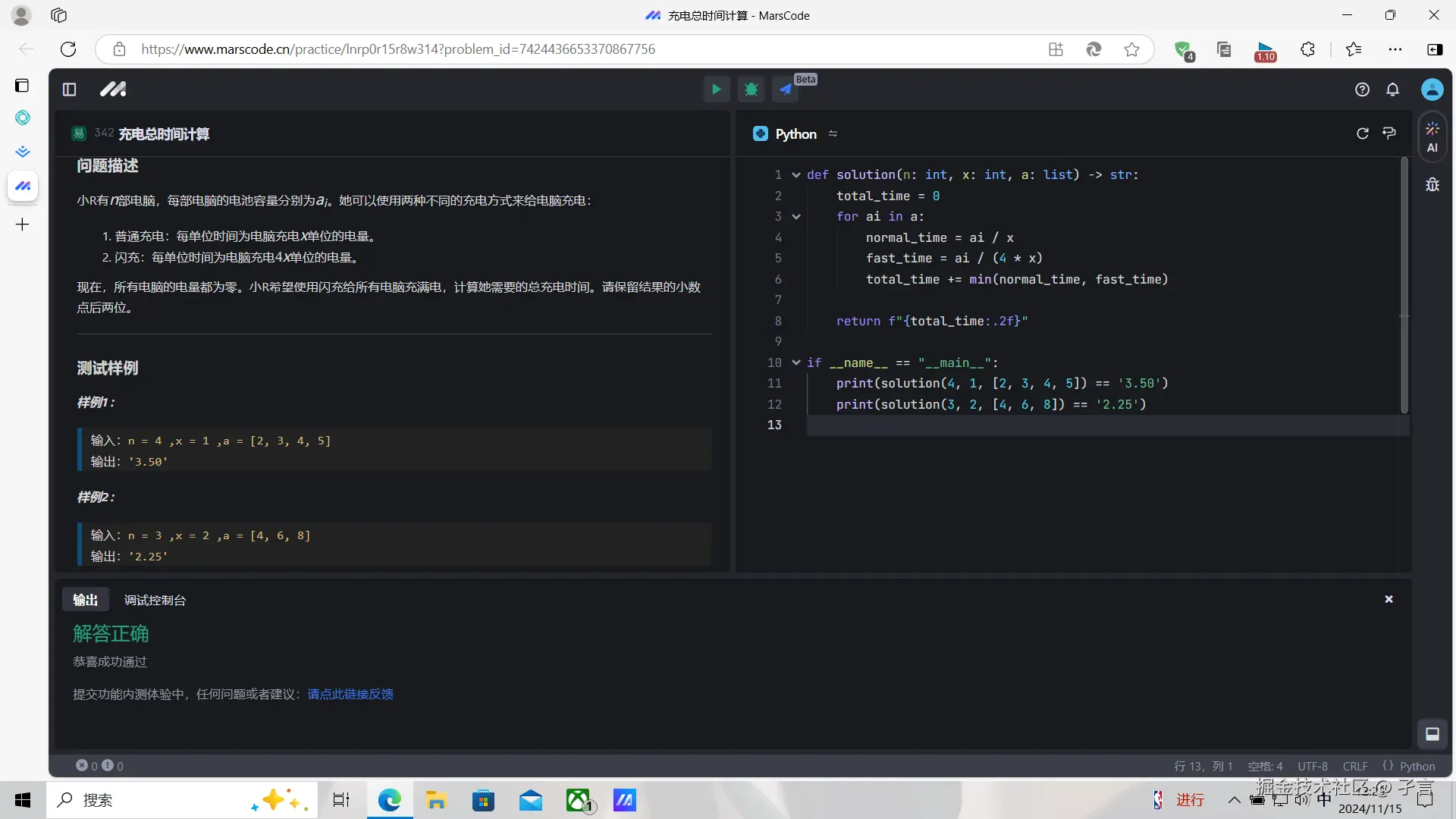This screenshot has height=819, width=1456.
Task: Open notifications with the bell icon
Action: (1393, 89)
